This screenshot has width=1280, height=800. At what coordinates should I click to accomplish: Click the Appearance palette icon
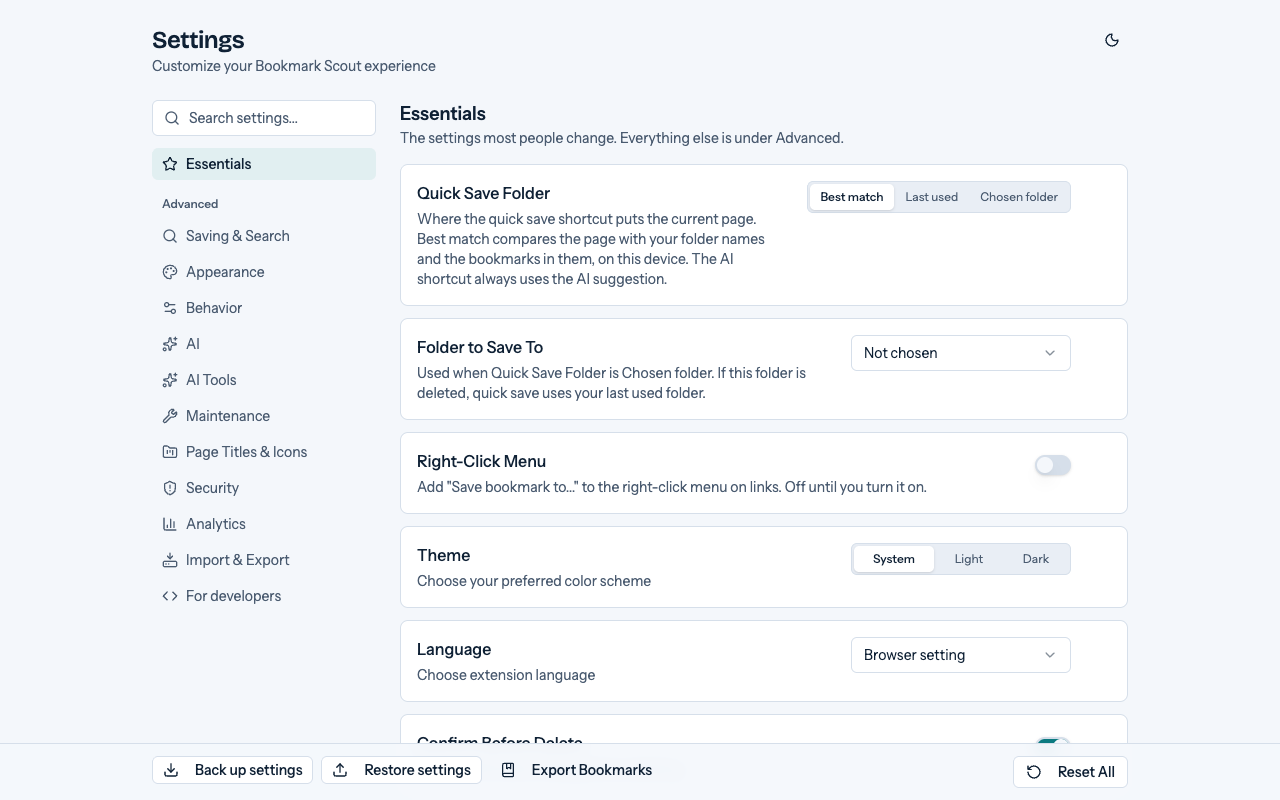170,272
